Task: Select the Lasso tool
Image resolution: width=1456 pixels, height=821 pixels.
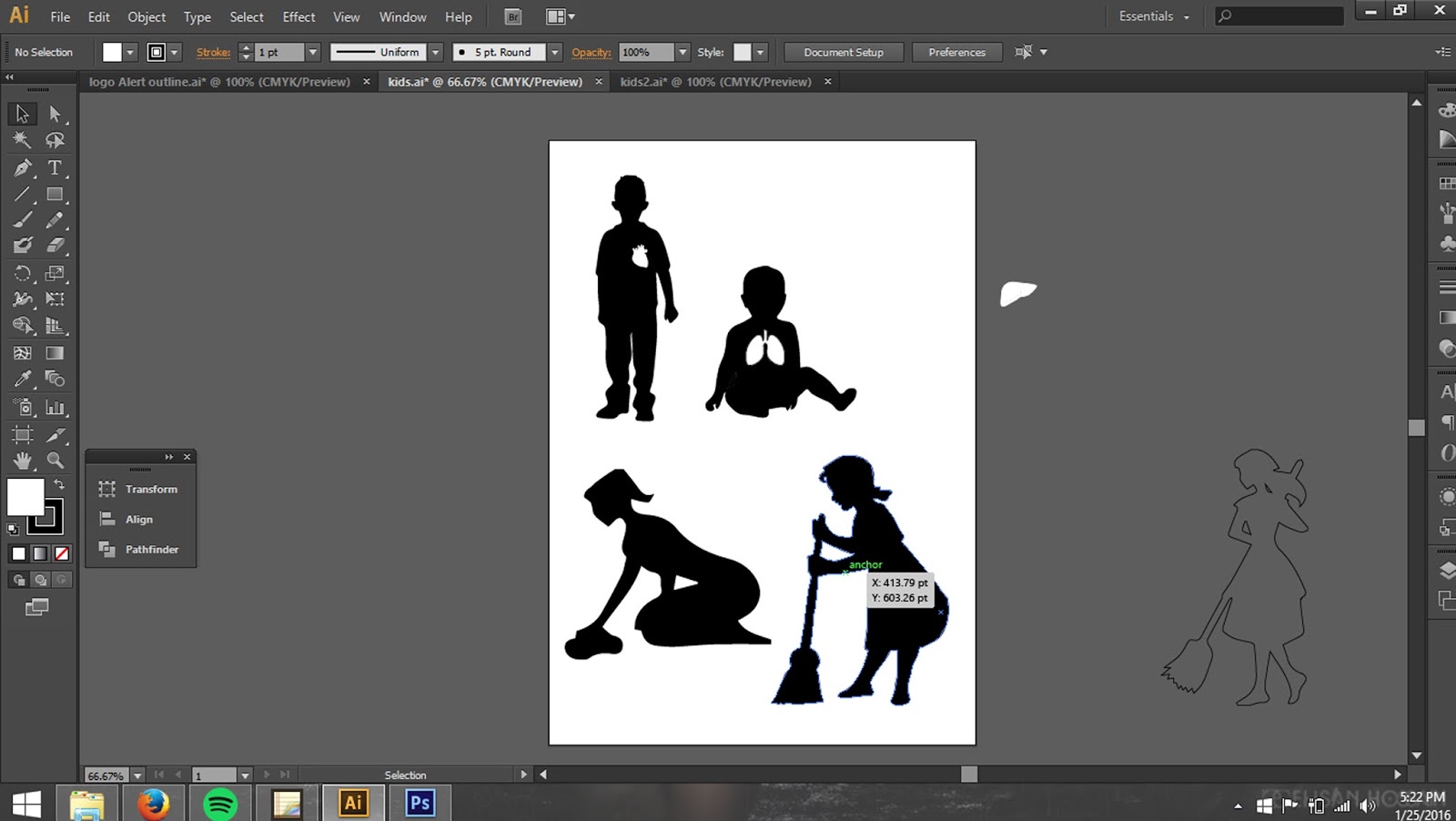Action: tap(56, 140)
